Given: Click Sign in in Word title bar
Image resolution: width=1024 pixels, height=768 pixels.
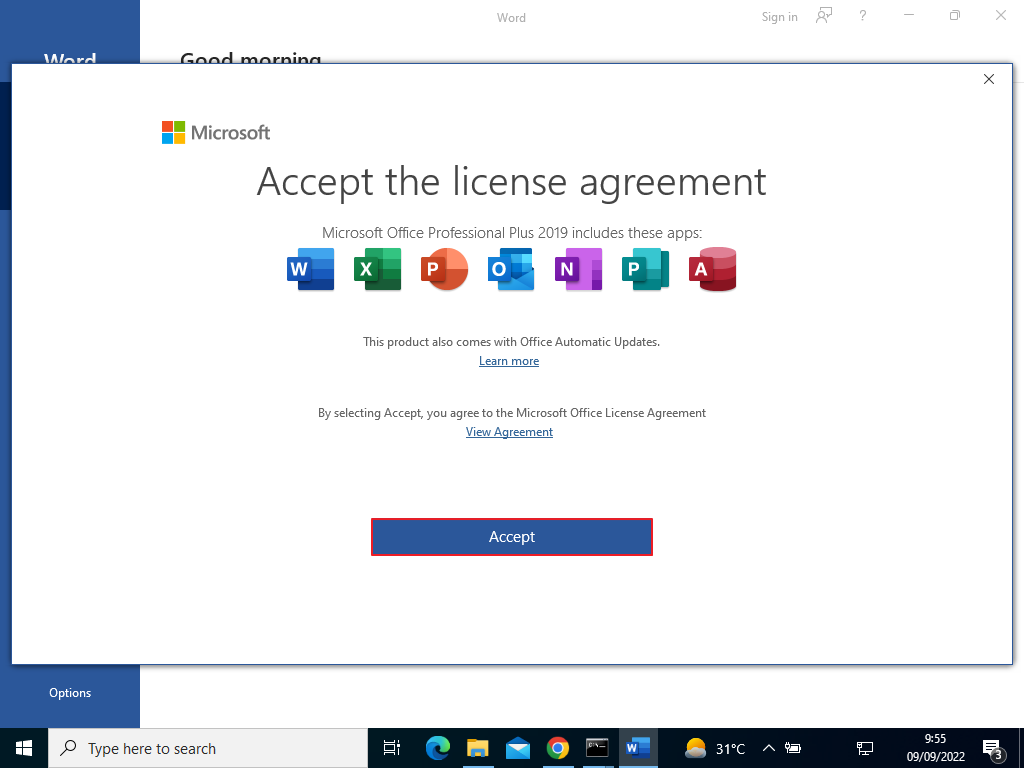Looking at the screenshot, I should click(779, 17).
